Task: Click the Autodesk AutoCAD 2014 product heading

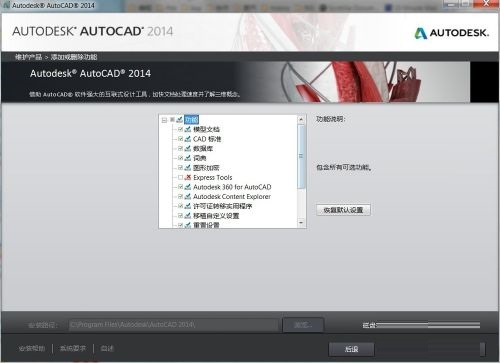Action: click(x=90, y=73)
